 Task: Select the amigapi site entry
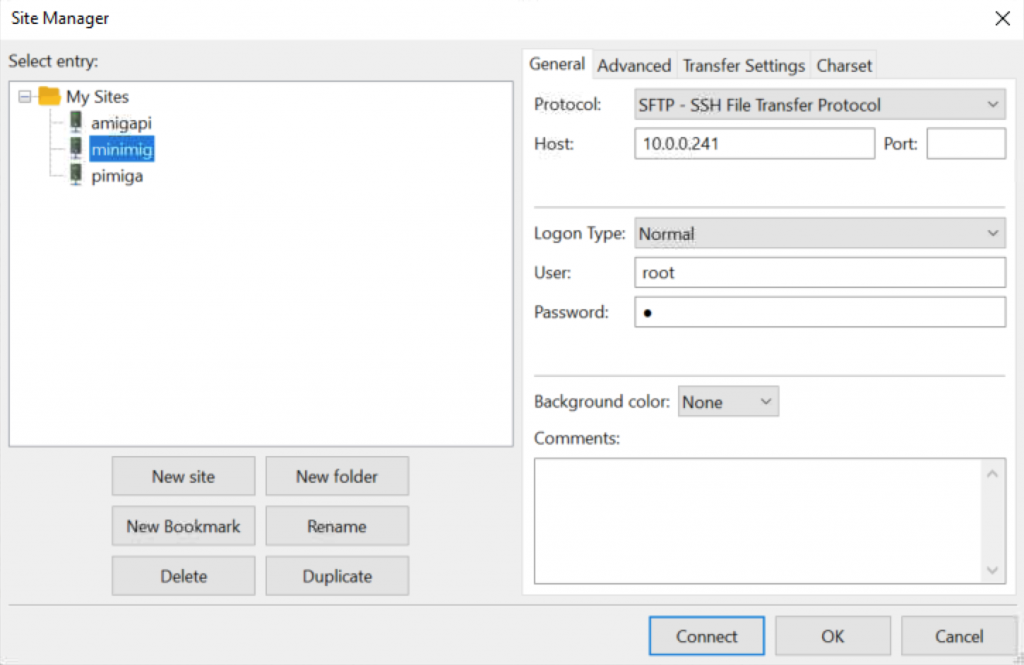(x=121, y=123)
